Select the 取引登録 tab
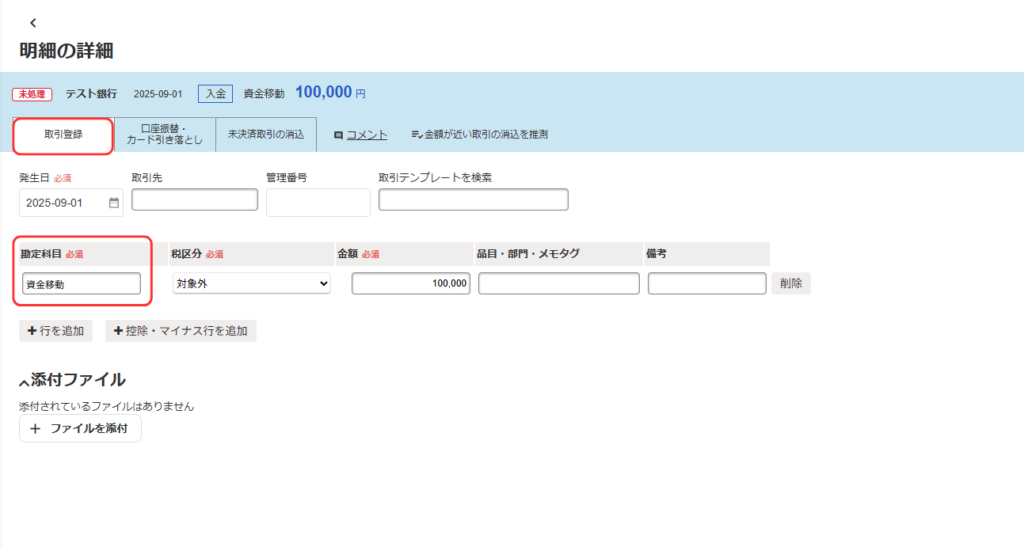This screenshot has width=1024, height=547. coord(63,134)
